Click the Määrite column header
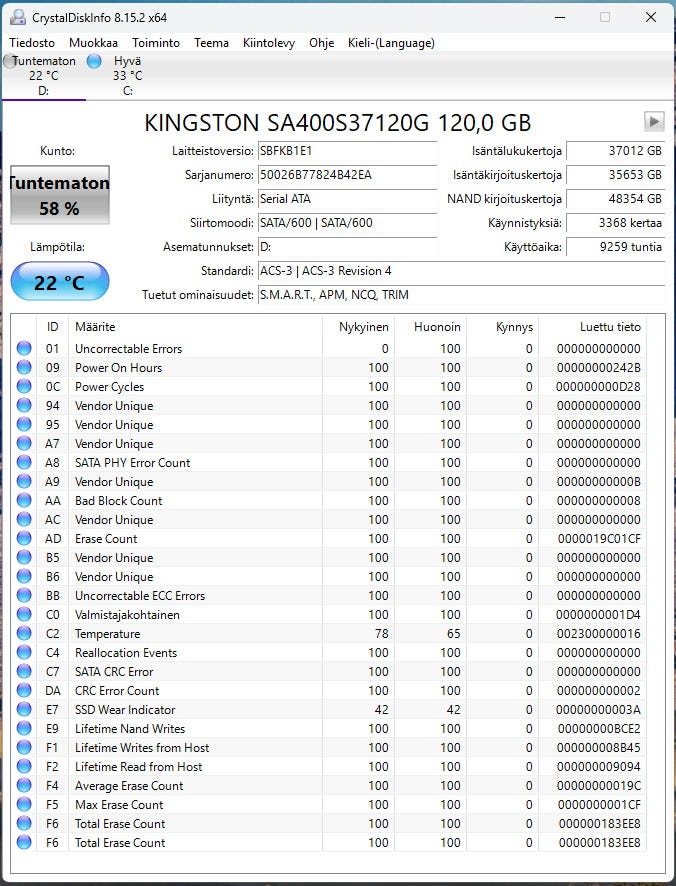The width and height of the screenshot is (676, 886). [x=195, y=327]
